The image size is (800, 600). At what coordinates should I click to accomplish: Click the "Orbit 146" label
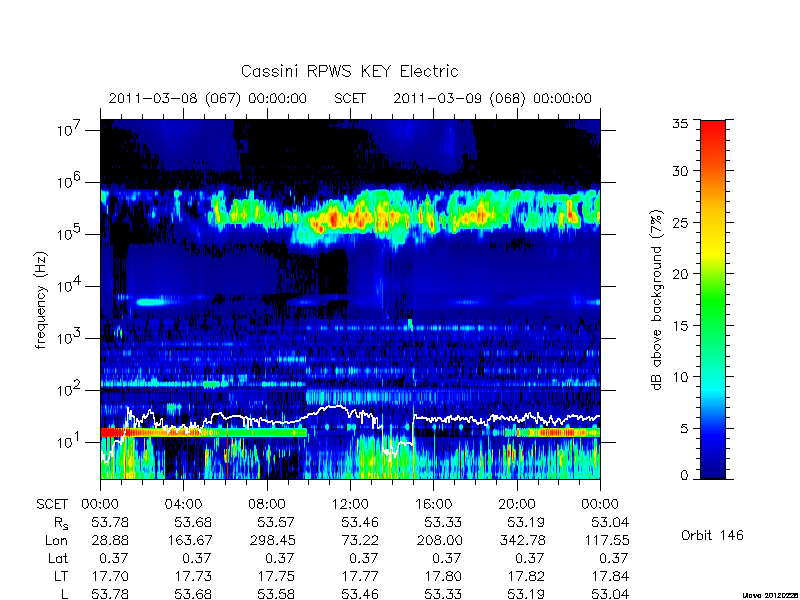point(712,535)
